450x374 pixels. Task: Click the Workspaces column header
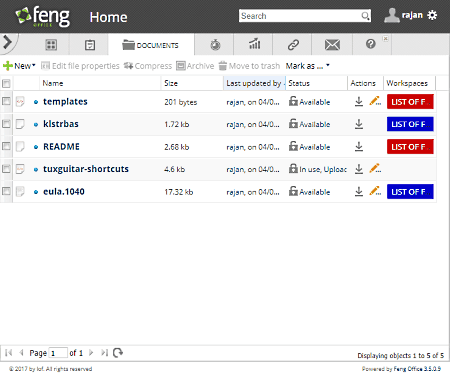409,83
